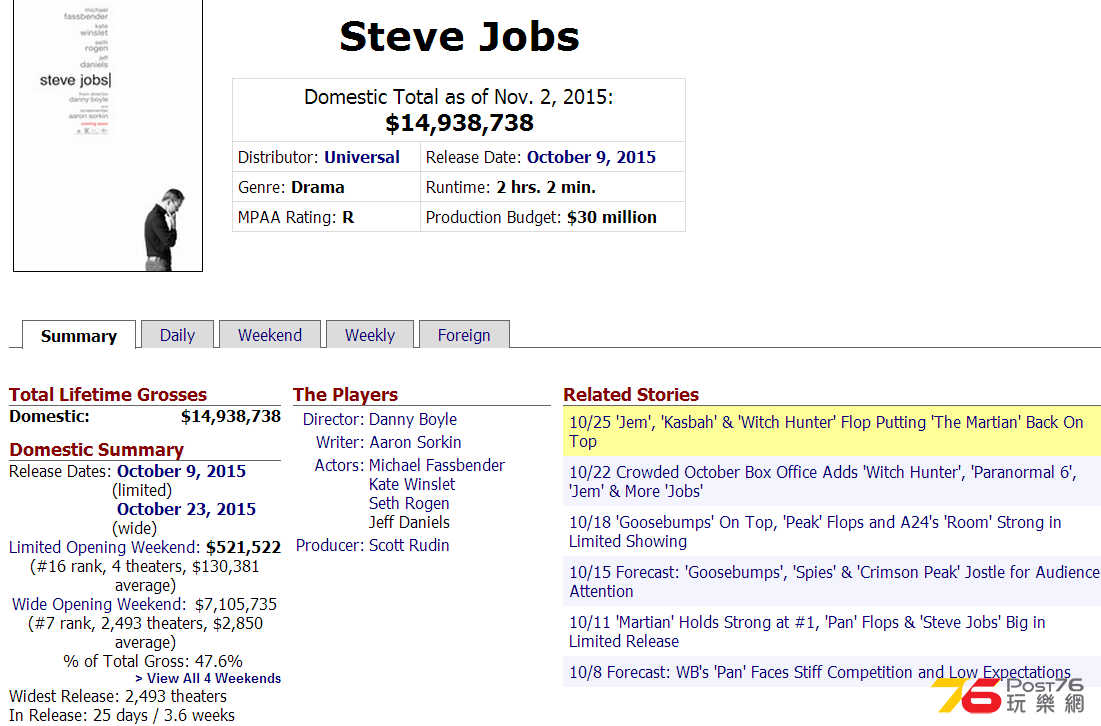Click the Domestic lifetime gross $14,938,738 under Total Lifetime Grosses
1101x726 pixels.
click(230, 416)
